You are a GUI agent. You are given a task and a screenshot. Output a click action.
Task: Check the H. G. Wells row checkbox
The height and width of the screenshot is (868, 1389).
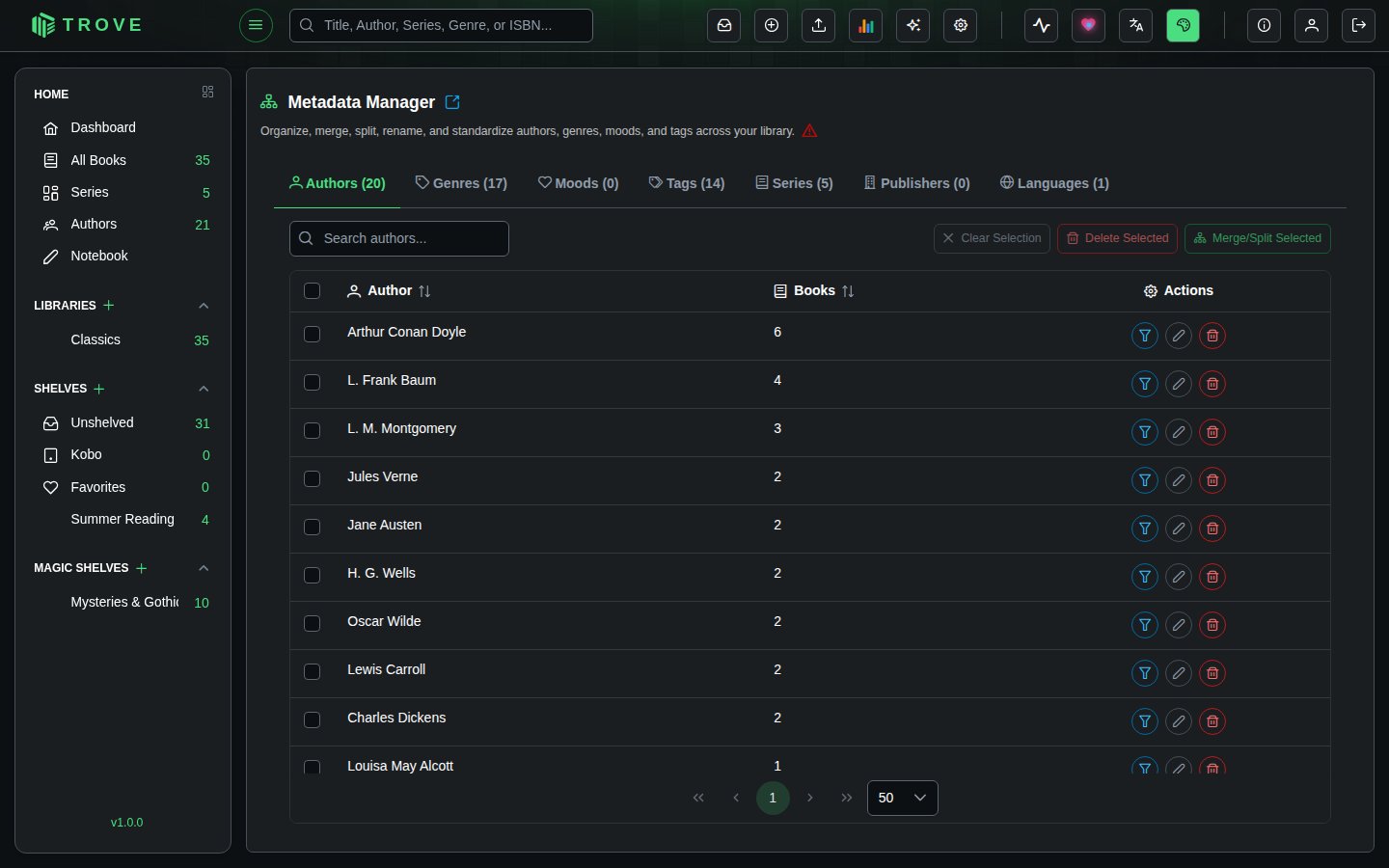click(312, 575)
